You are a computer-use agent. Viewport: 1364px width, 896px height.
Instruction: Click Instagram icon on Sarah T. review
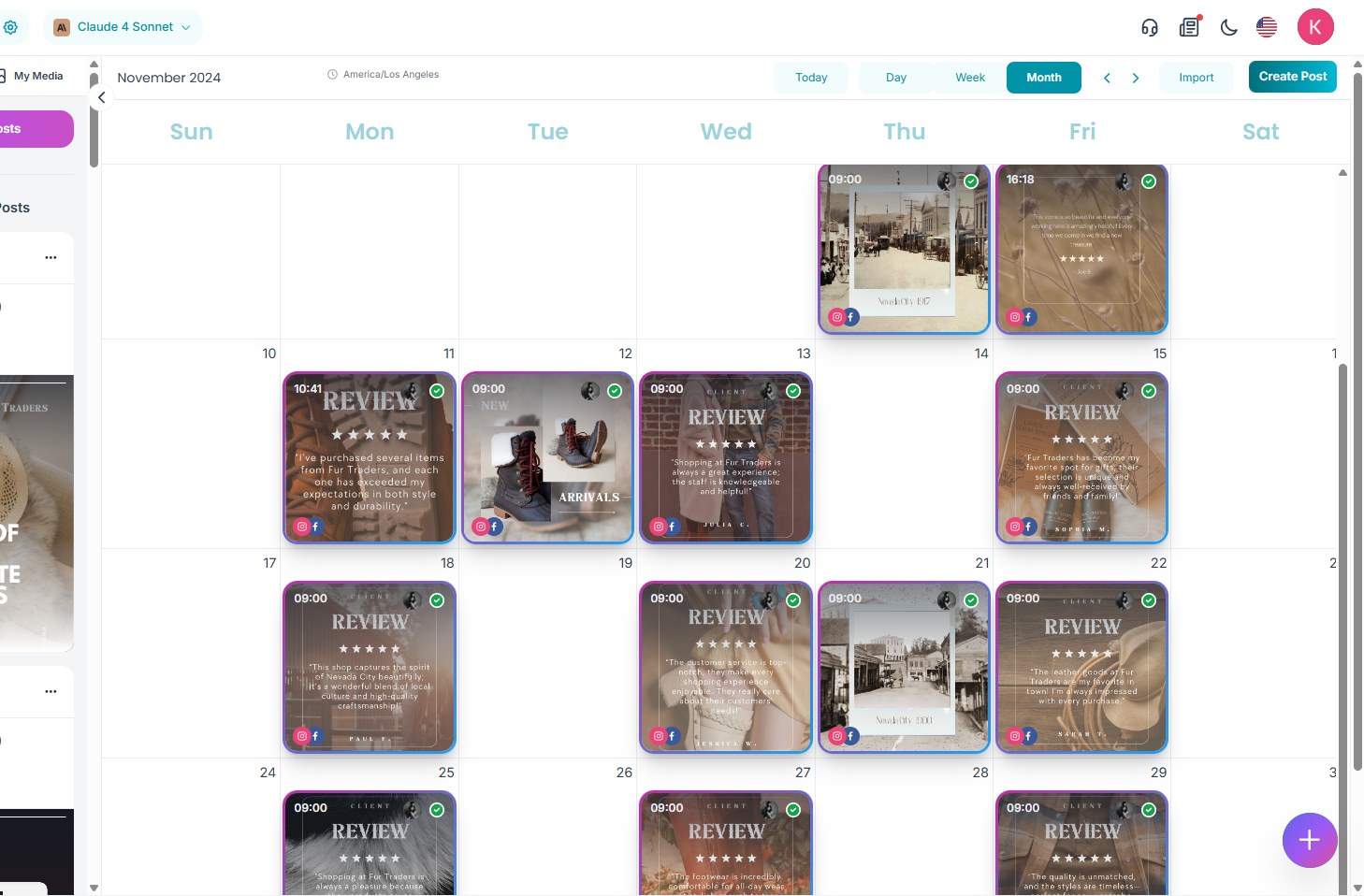pyautogui.click(x=1014, y=736)
